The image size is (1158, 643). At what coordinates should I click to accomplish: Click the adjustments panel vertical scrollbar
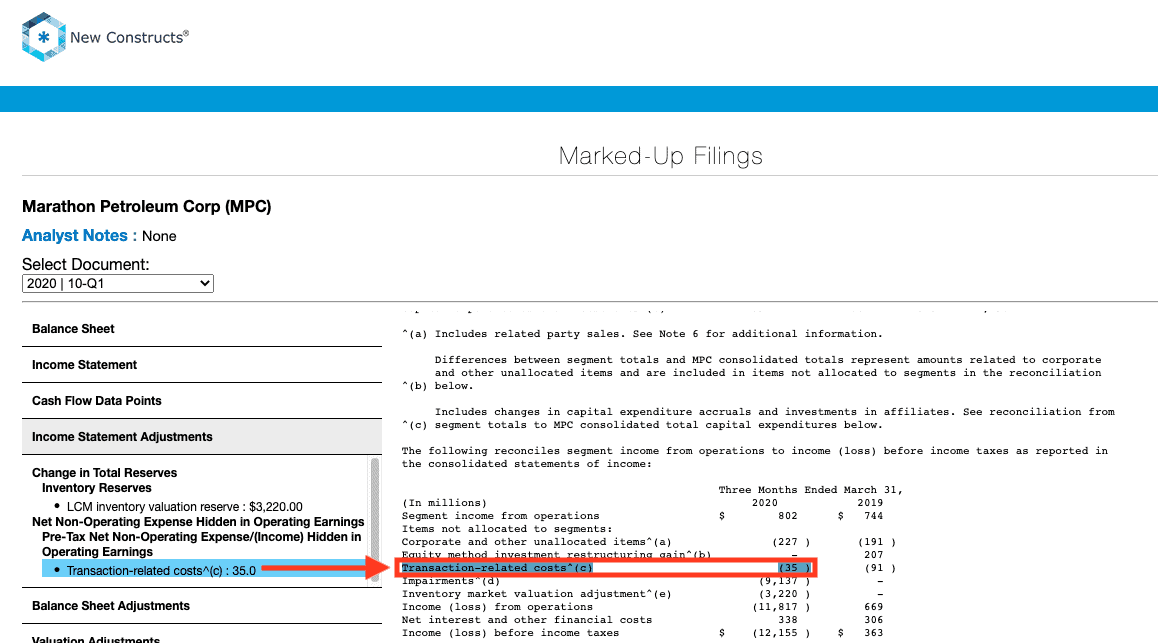pos(374,519)
